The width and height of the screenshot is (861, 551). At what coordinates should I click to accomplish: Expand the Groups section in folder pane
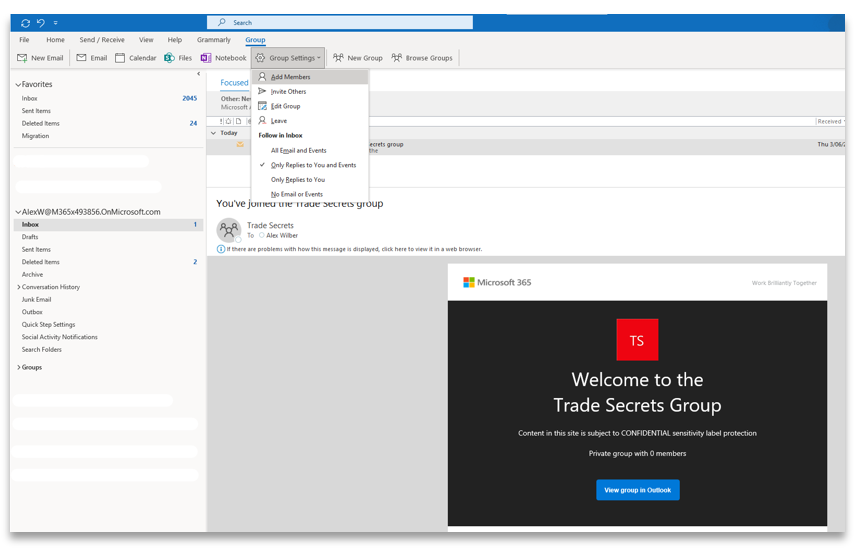18,367
